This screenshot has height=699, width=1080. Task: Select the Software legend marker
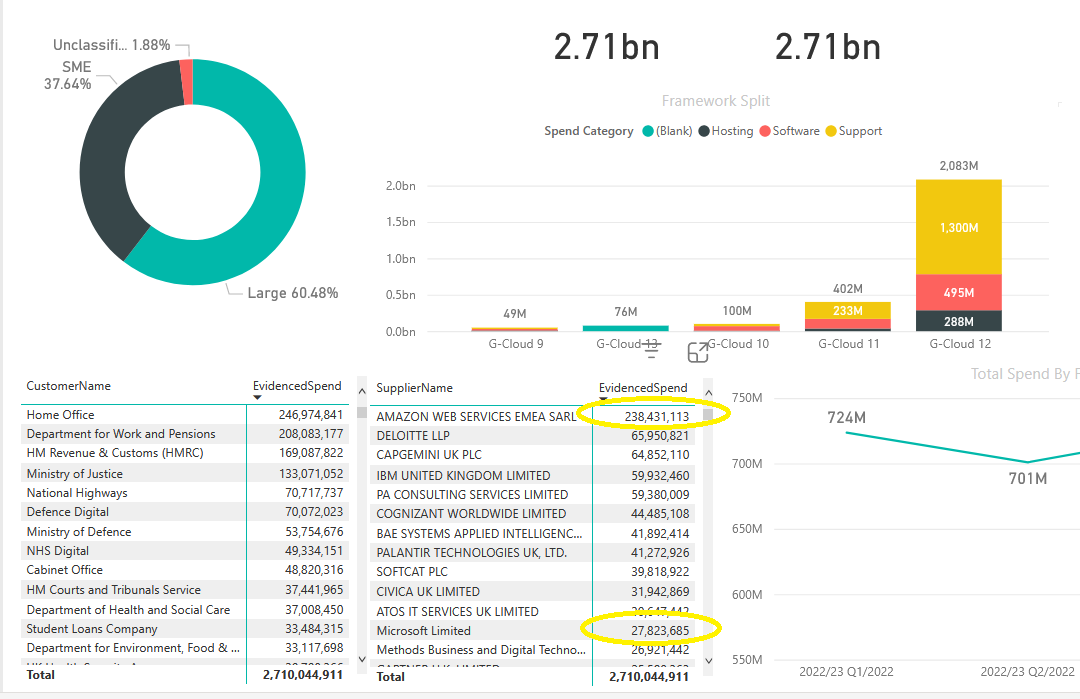765,131
